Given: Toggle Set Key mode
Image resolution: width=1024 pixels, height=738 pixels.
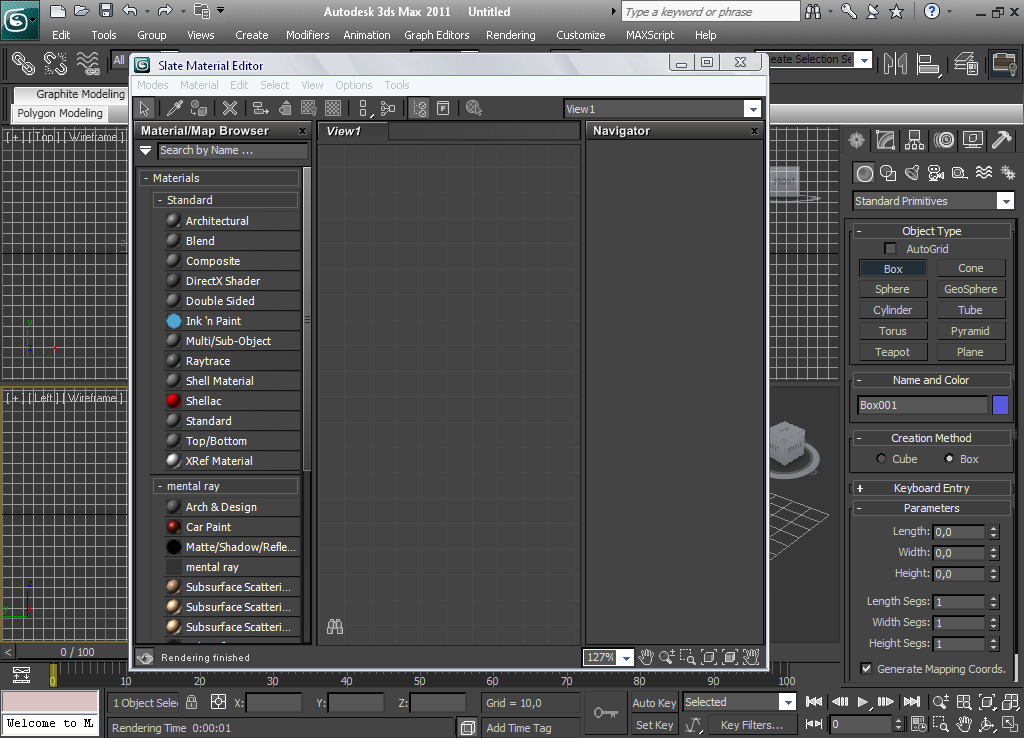Looking at the screenshot, I should [654, 725].
